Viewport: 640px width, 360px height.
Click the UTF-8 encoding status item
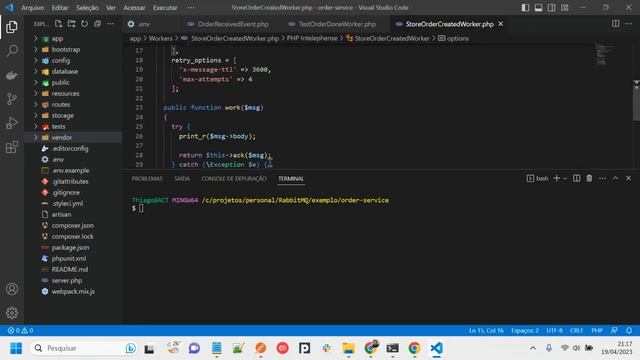(x=554, y=330)
